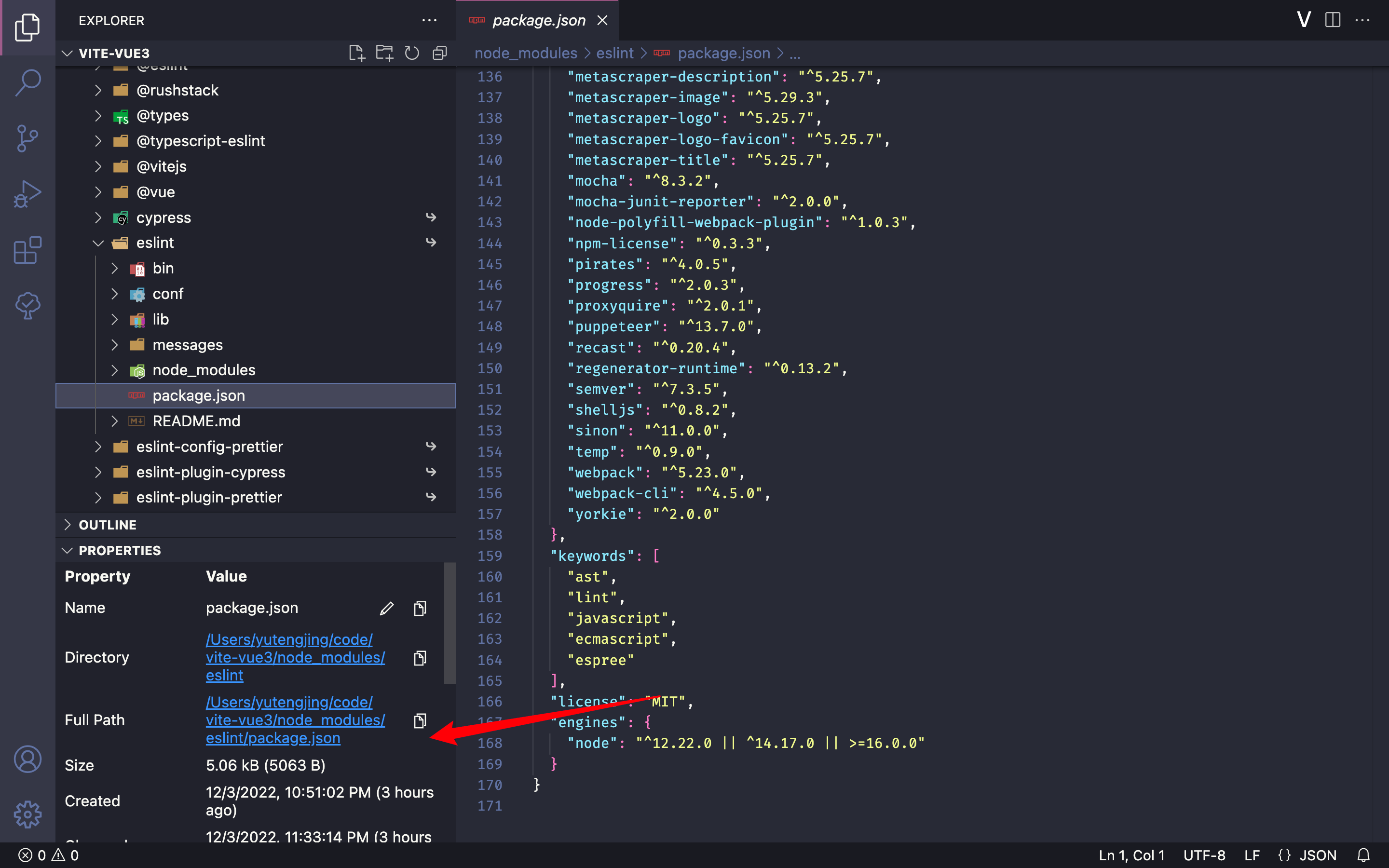Collapse all folders in Explorer
1389x868 pixels.
(440, 52)
